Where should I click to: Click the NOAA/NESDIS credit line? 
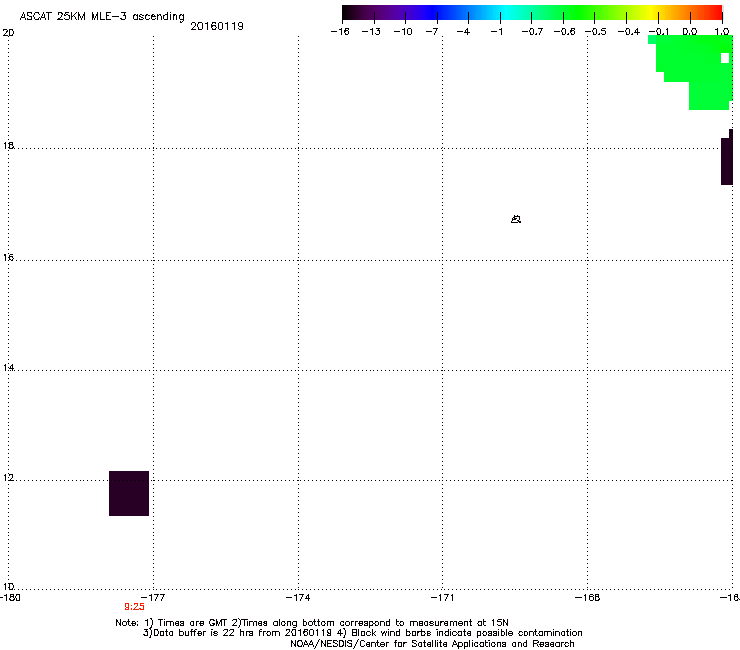pyautogui.click(x=432, y=644)
